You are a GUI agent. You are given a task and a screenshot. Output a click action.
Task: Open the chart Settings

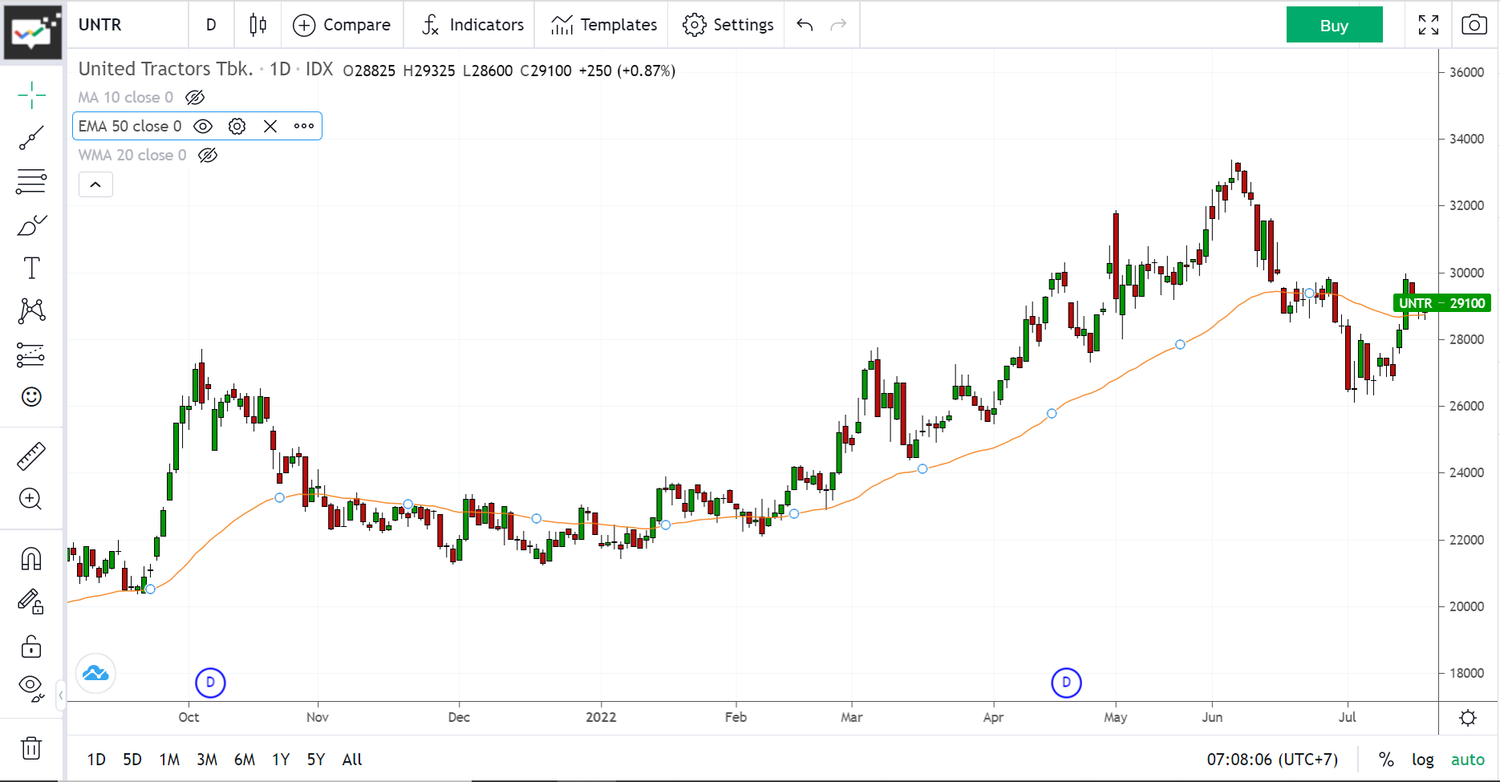point(727,25)
